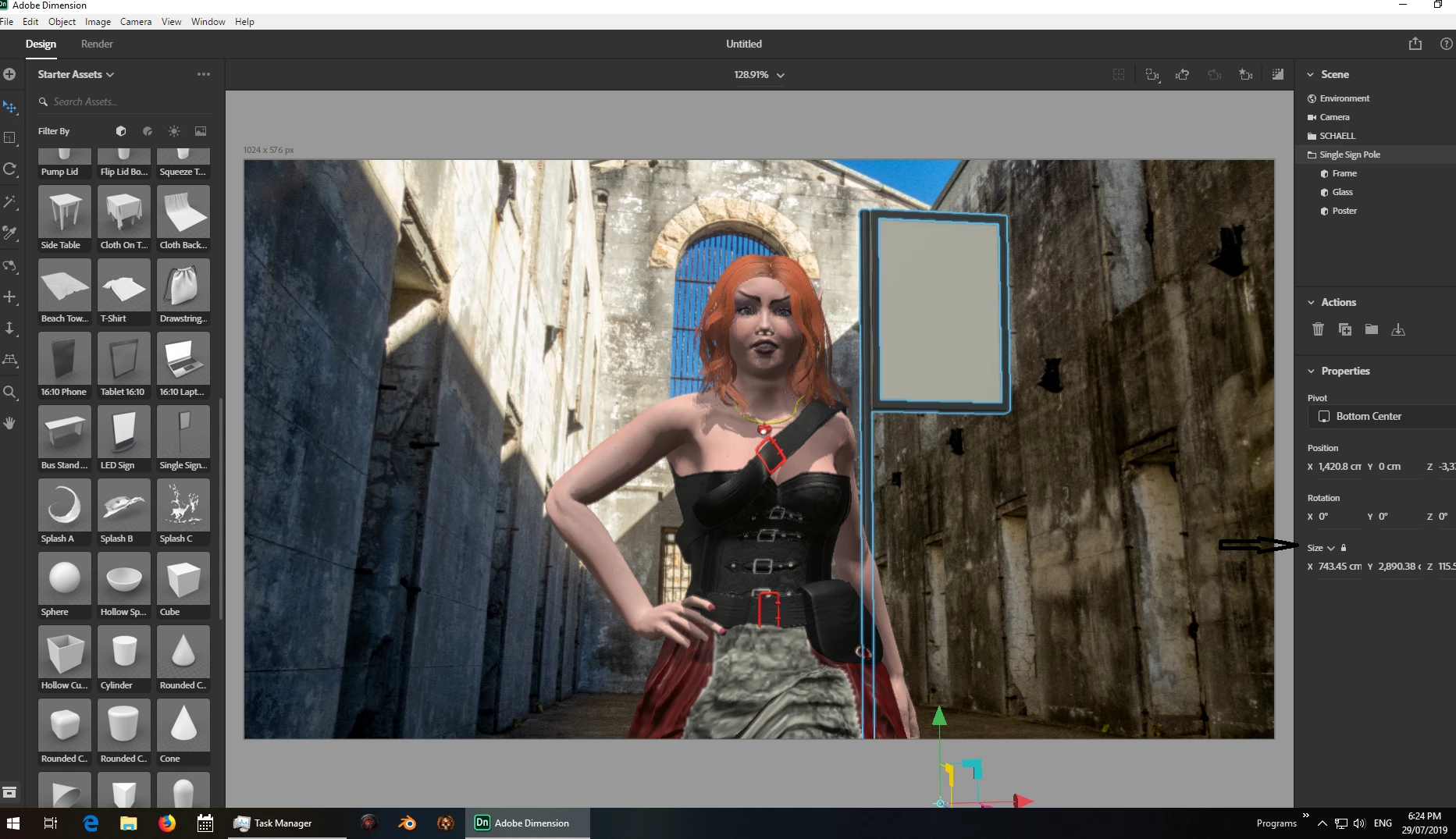Select the Hand tool
The image size is (1456, 839).
coord(10,423)
